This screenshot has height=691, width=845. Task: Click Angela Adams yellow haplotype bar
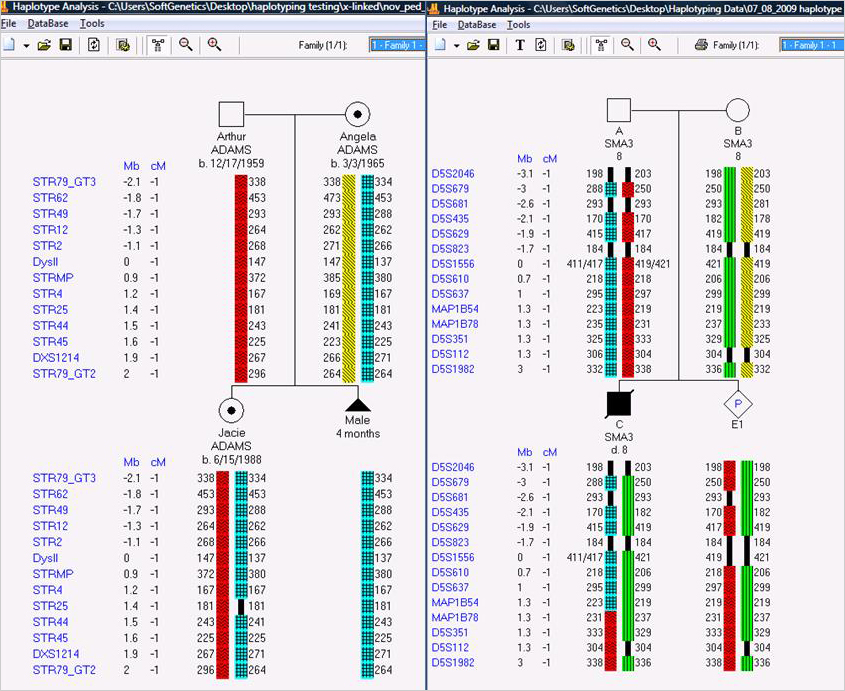coord(349,278)
